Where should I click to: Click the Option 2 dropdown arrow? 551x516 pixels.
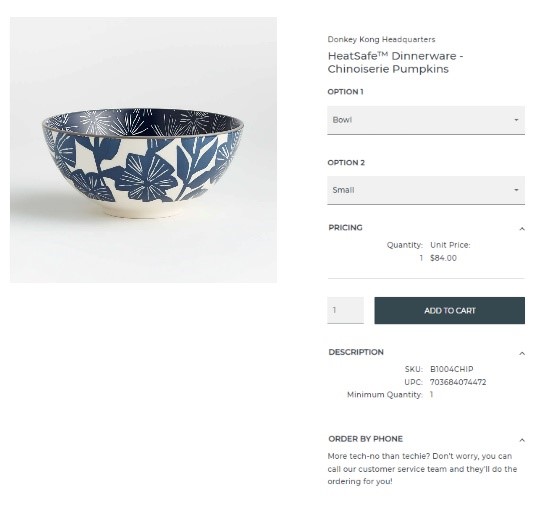[x=516, y=190]
